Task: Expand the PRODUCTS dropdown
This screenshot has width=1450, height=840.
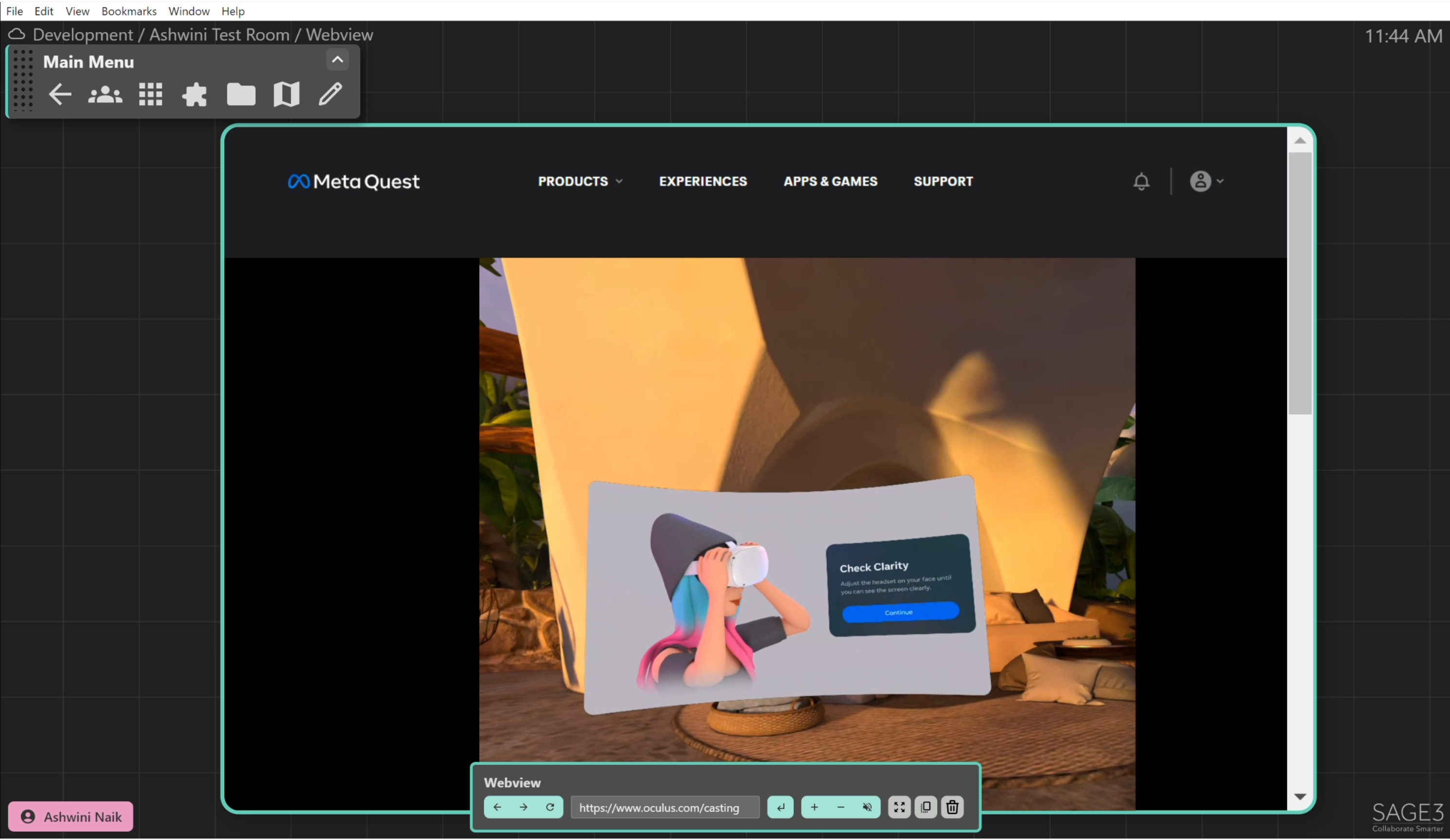Action: pos(580,181)
